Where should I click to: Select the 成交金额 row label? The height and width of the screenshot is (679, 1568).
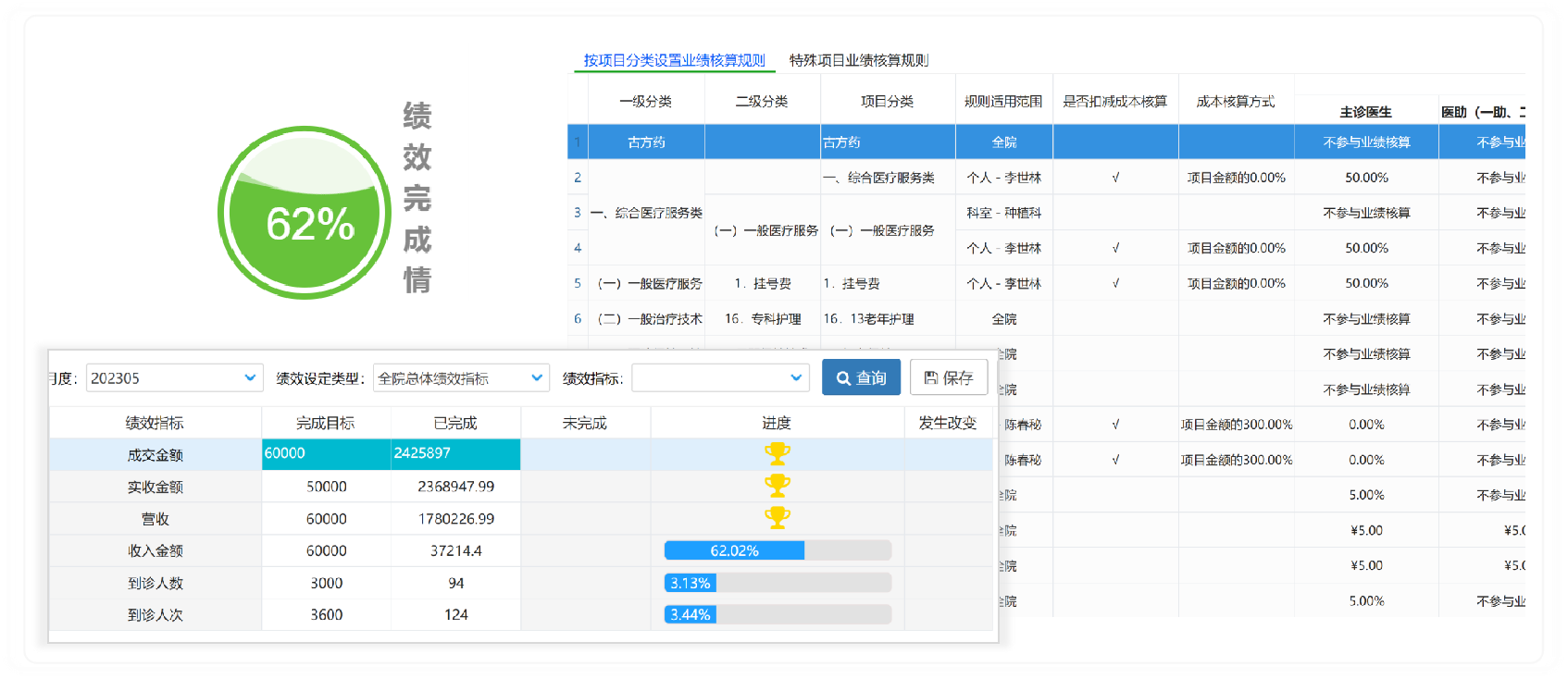[x=155, y=454]
